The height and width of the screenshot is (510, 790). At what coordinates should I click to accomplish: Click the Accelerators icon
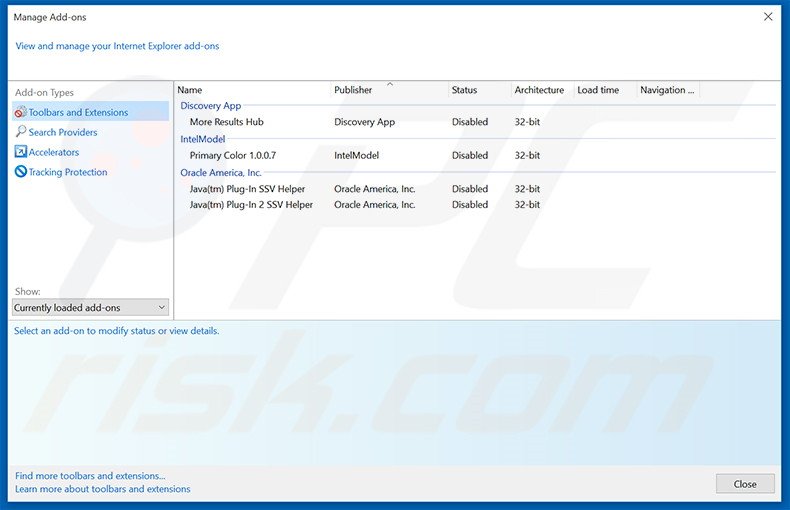pos(20,152)
